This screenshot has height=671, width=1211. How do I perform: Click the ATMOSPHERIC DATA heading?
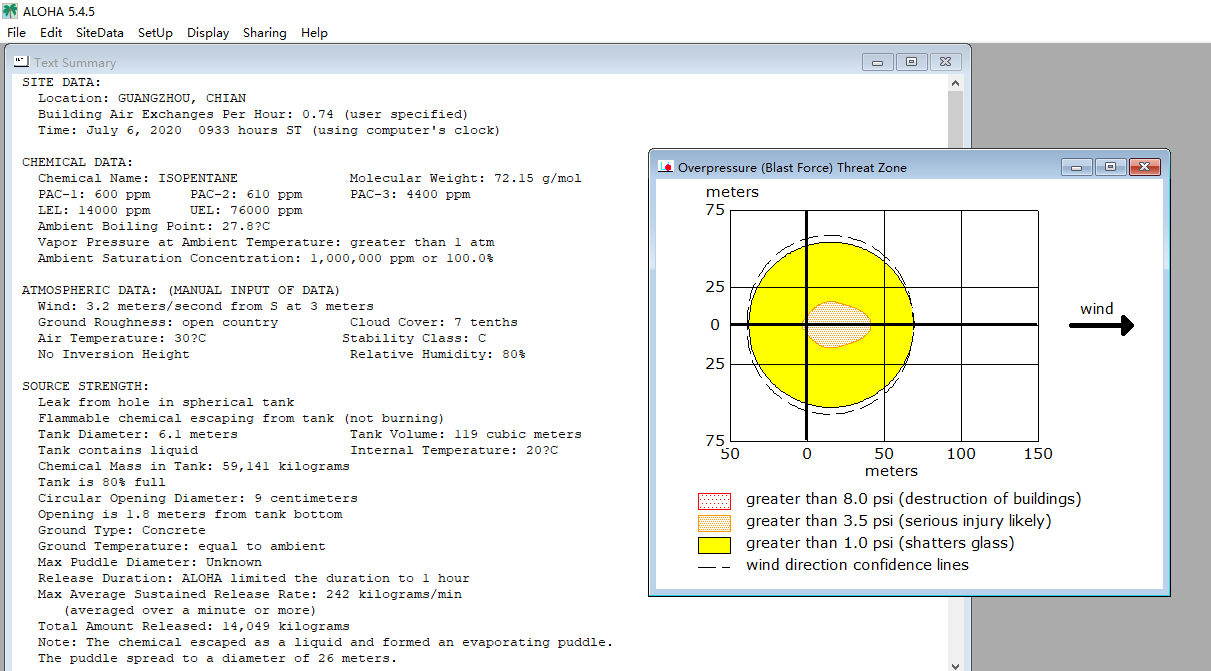(x=181, y=290)
